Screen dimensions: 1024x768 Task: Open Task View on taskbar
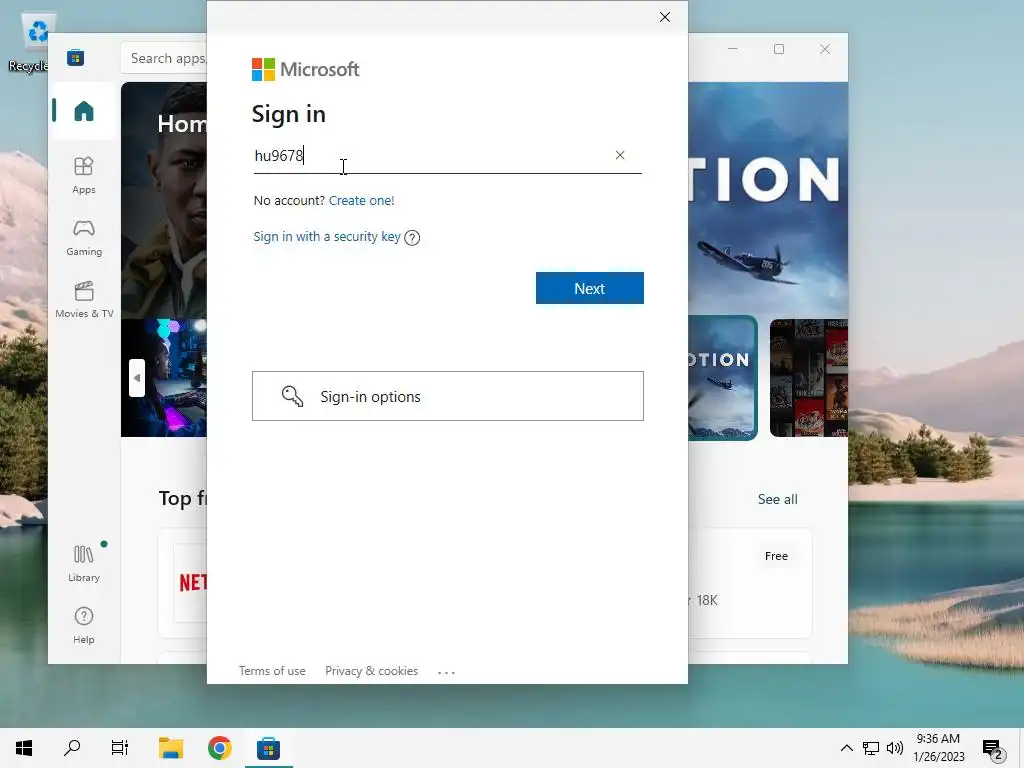click(x=120, y=748)
